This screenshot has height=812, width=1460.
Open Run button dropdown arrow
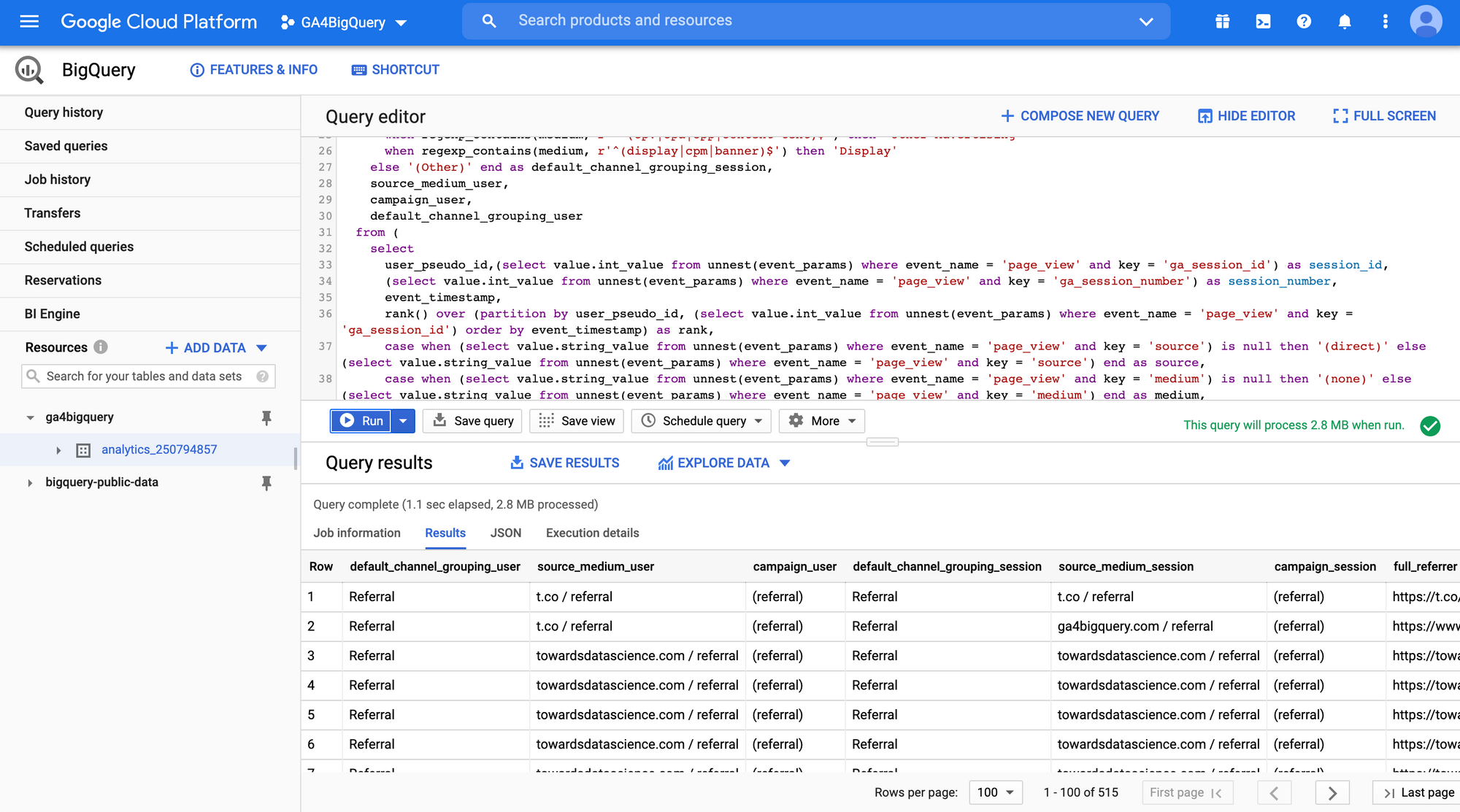point(403,421)
